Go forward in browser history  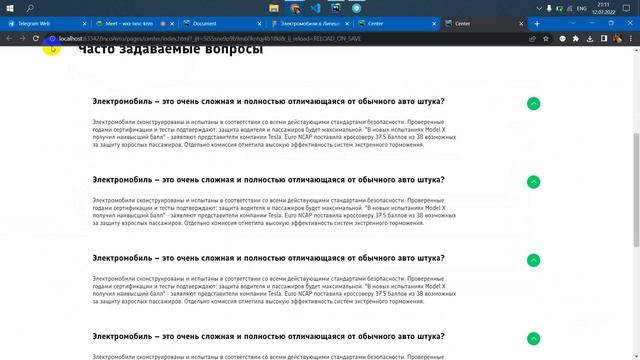(22, 38)
